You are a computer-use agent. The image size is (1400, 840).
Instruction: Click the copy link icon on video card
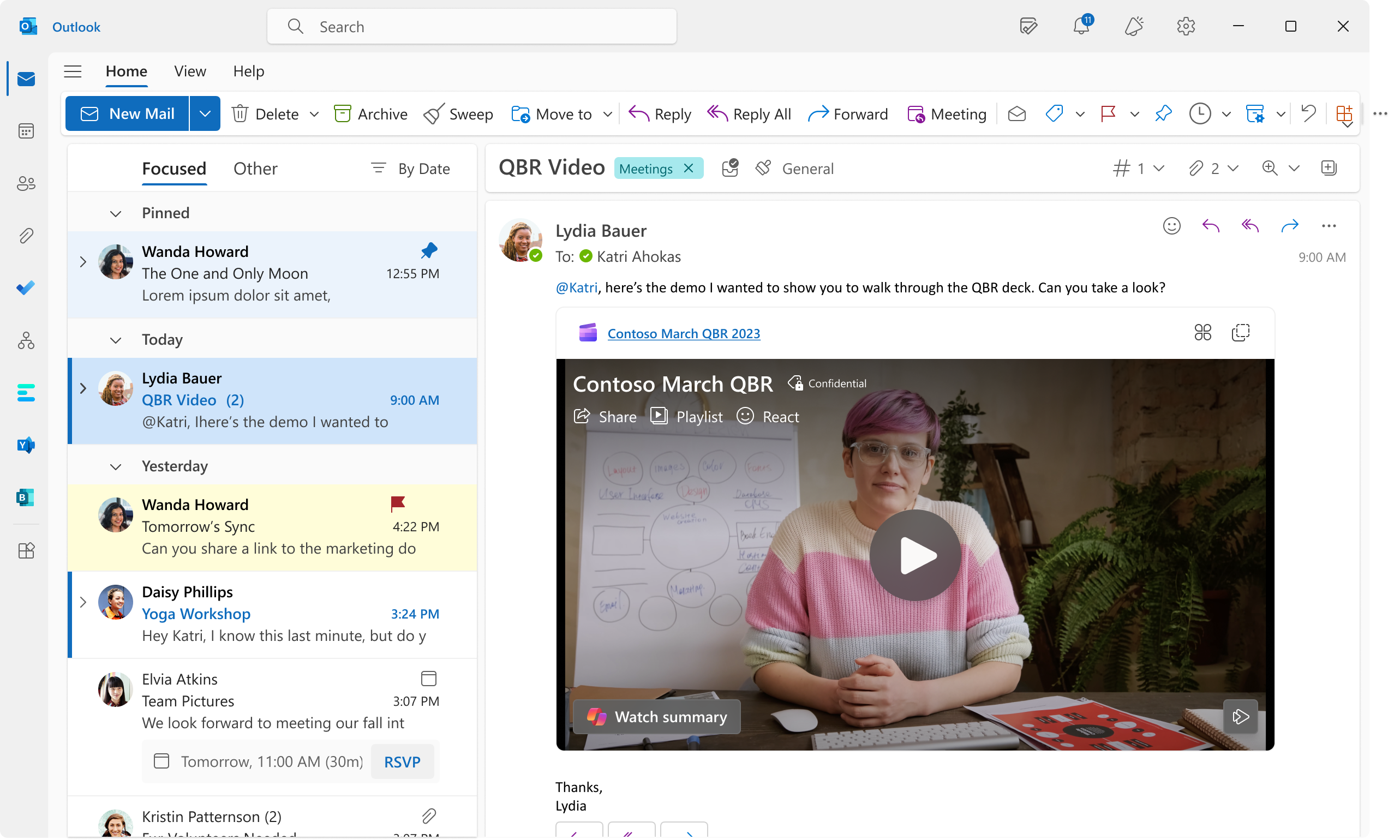(x=1240, y=333)
